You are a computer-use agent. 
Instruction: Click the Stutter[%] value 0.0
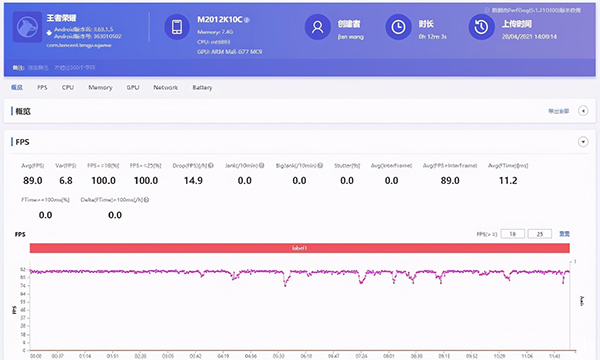click(x=347, y=181)
